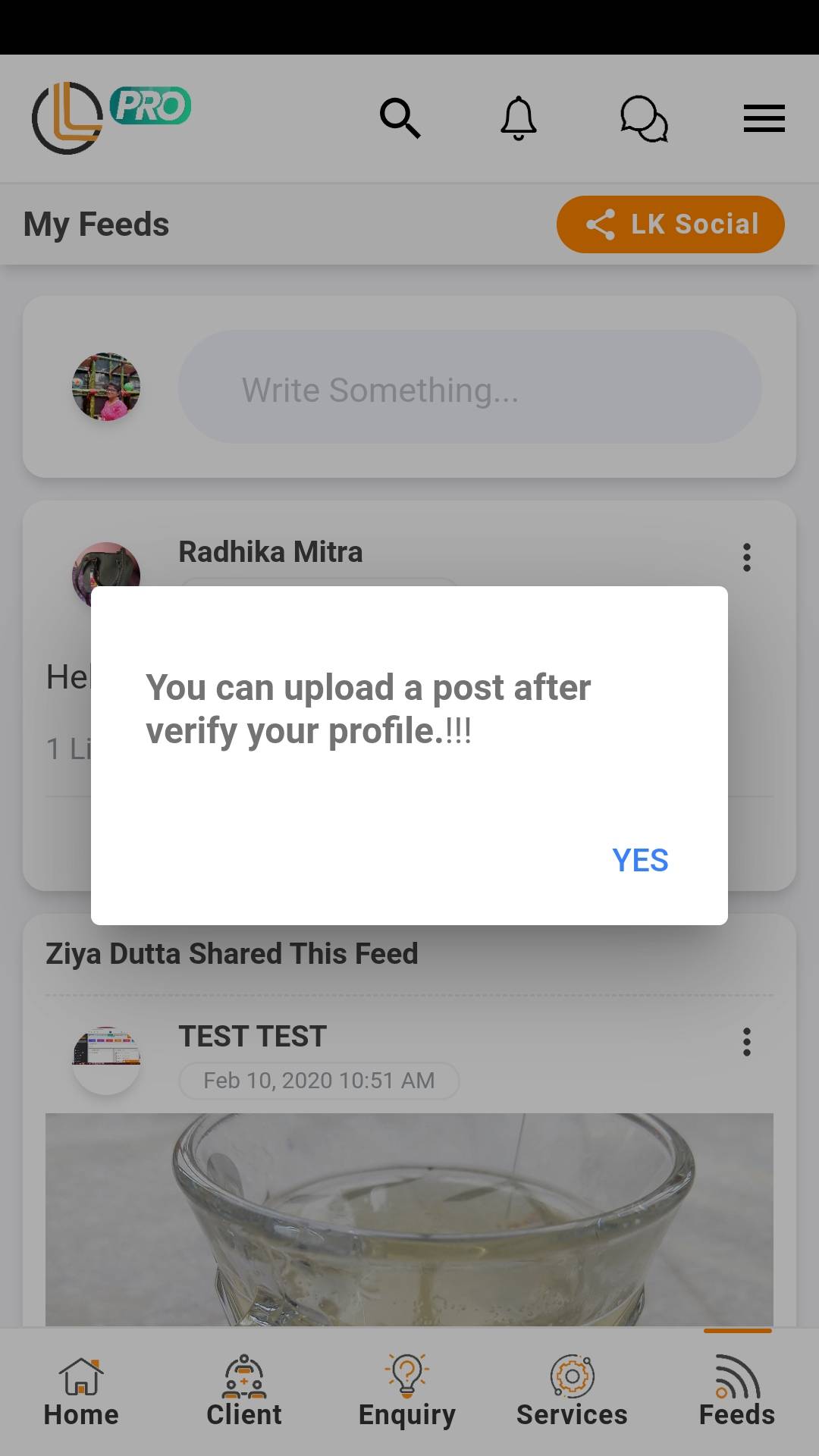Open notifications bell icon
This screenshot has height=1456, width=819.
[519, 118]
